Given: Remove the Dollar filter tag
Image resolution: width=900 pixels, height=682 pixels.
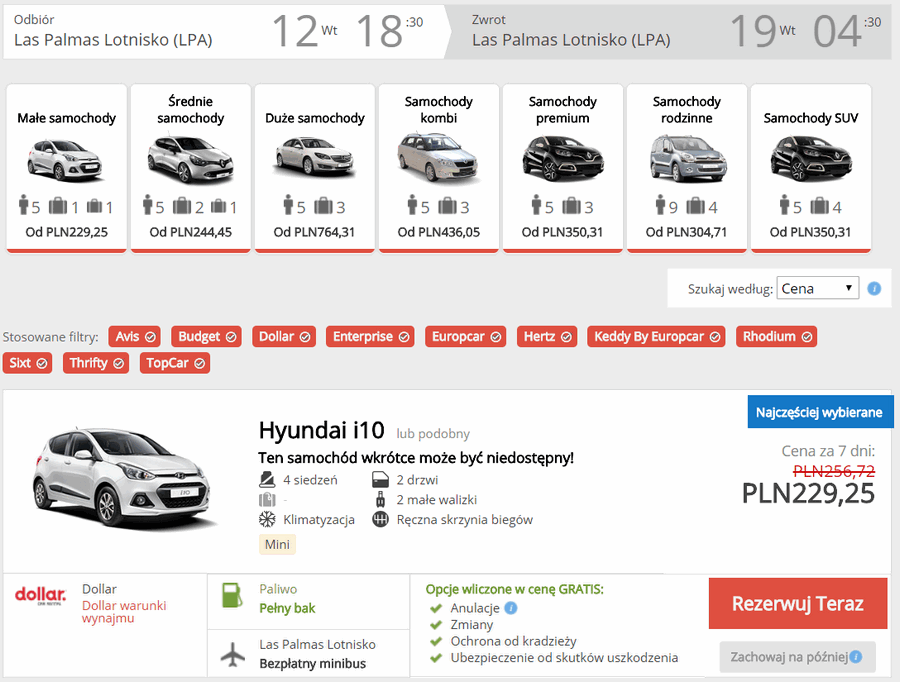Looking at the screenshot, I should click(x=284, y=336).
